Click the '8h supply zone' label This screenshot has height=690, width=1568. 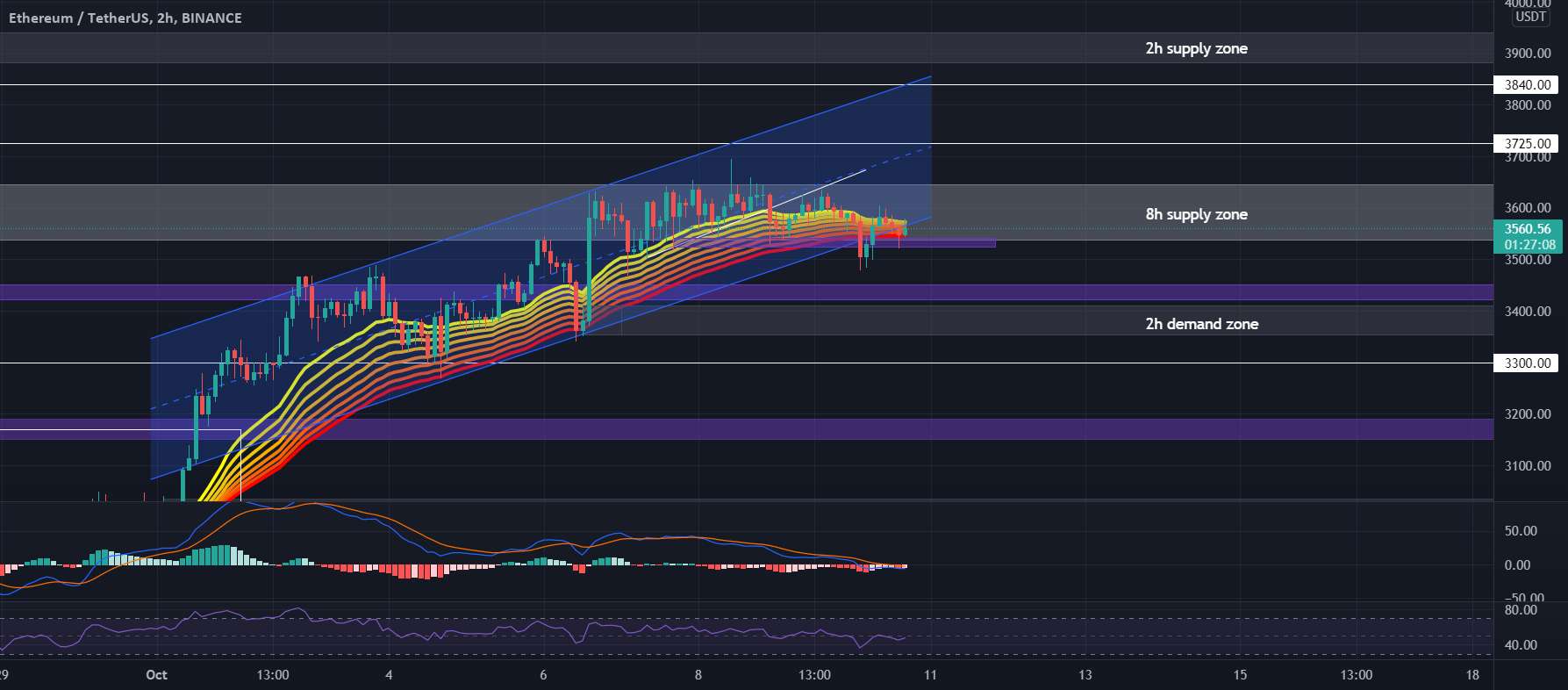(1196, 214)
